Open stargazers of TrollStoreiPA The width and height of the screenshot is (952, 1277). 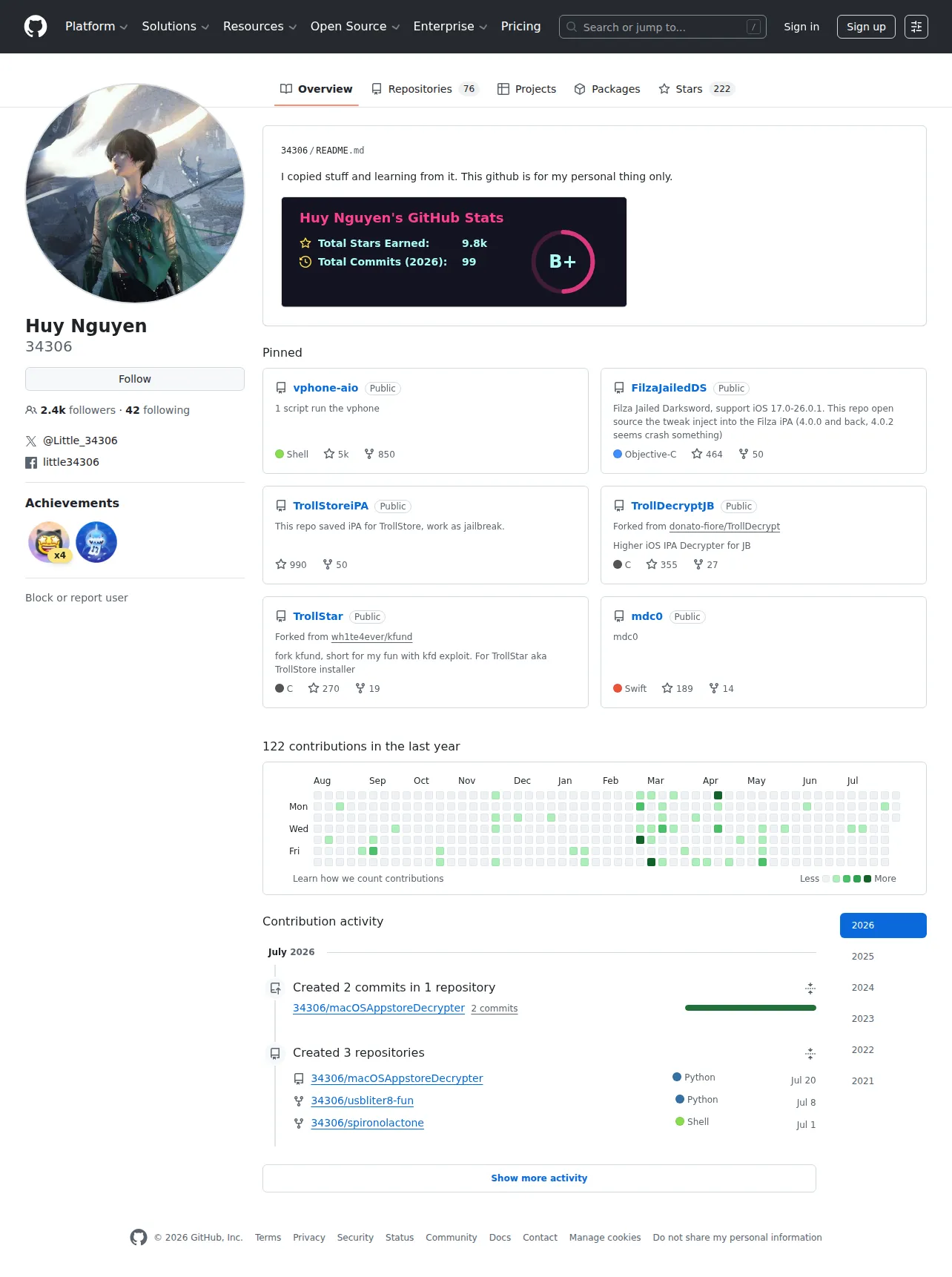click(291, 564)
